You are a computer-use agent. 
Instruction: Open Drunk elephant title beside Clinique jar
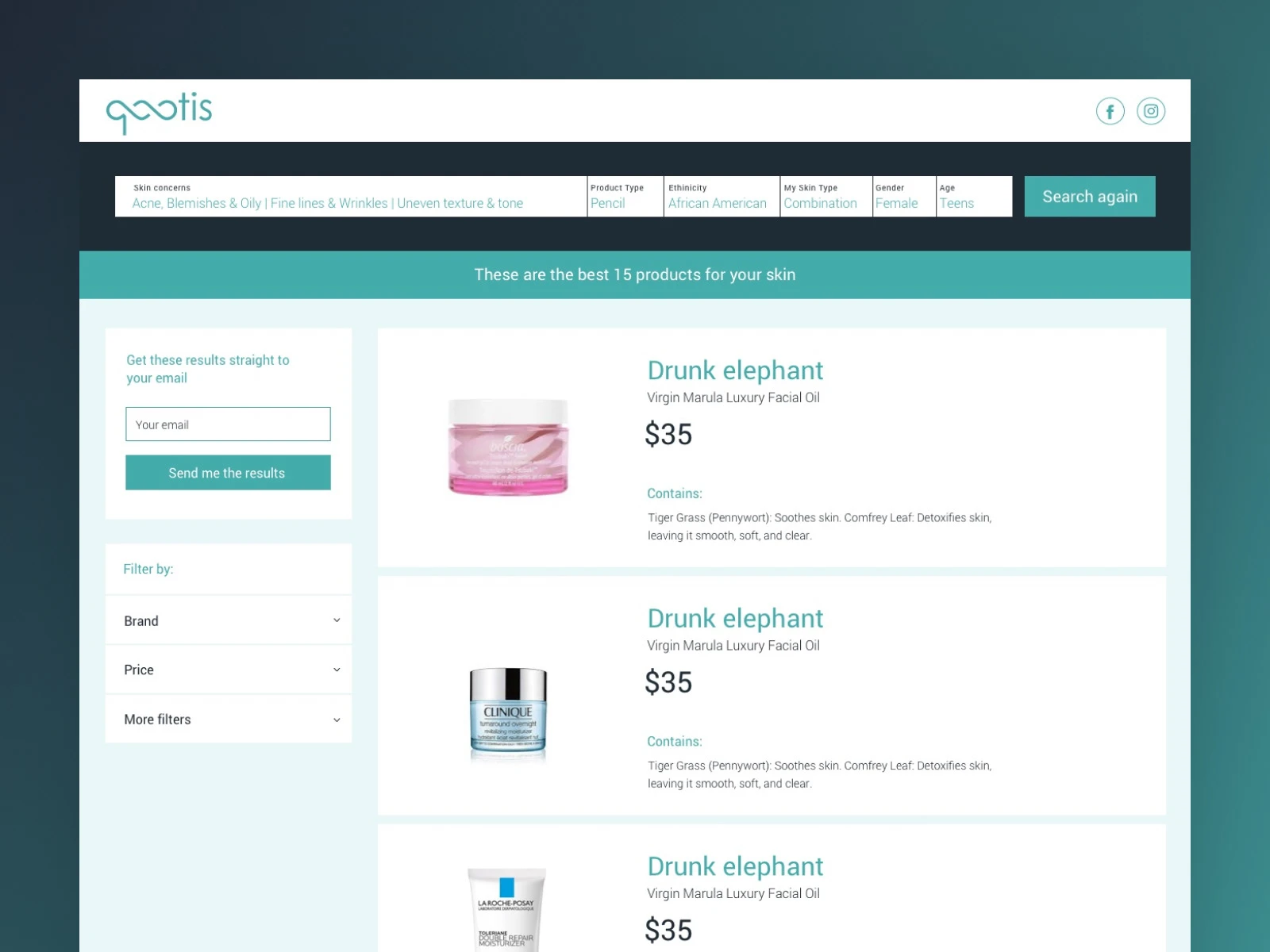pyautogui.click(x=735, y=619)
